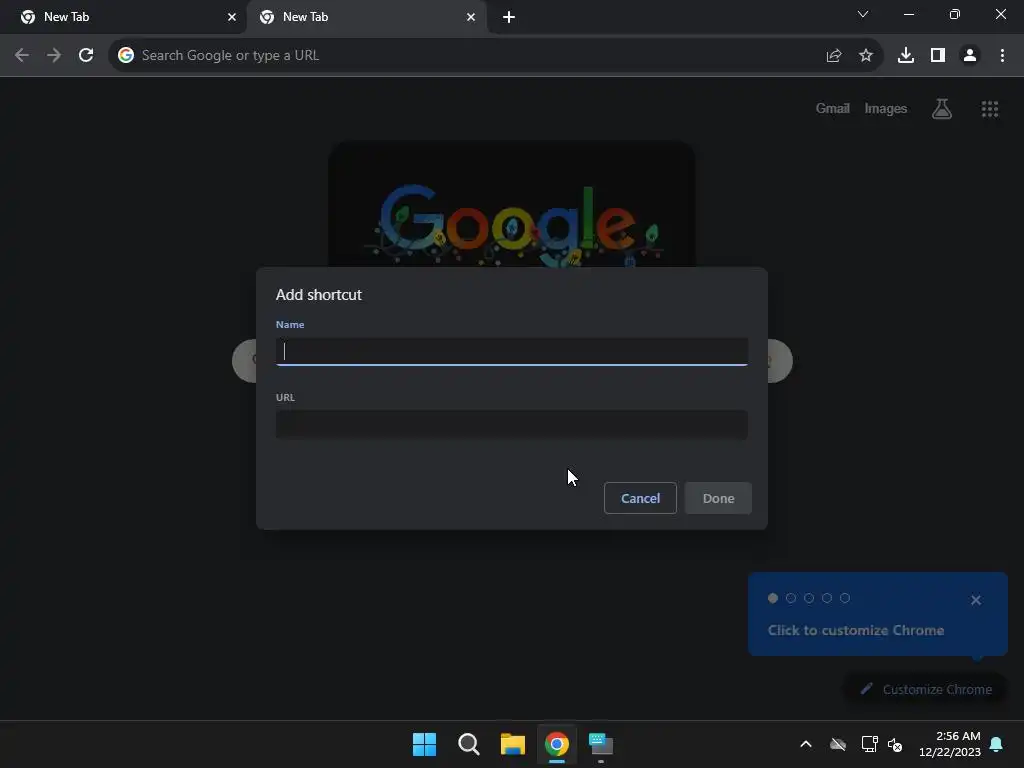Image resolution: width=1024 pixels, height=768 pixels.
Task: Open Search Labs flask icon
Action: [942, 108]
